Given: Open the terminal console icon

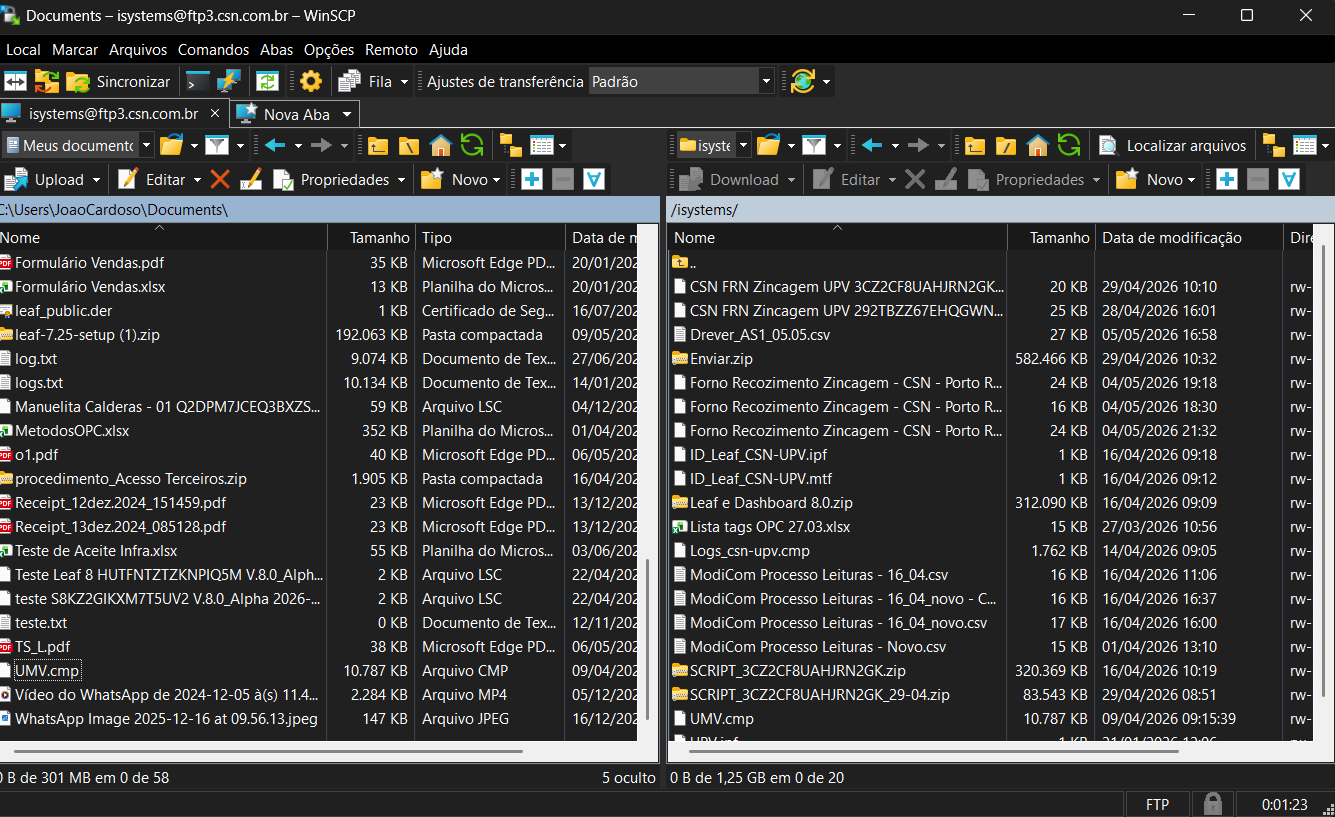Looking at the screenshot, I should tap(198, 81).
